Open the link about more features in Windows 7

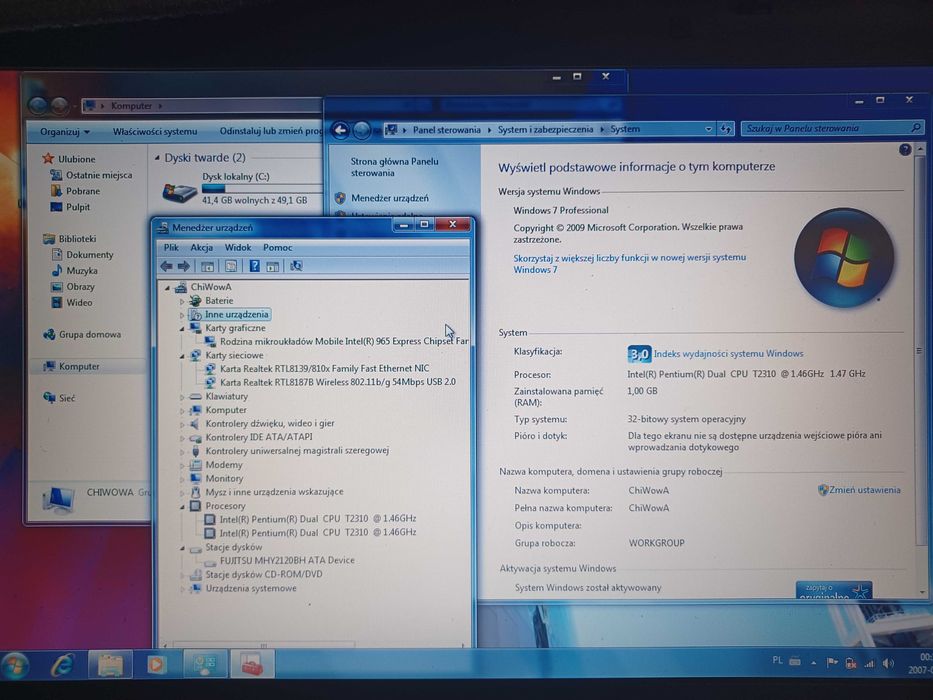630,263
